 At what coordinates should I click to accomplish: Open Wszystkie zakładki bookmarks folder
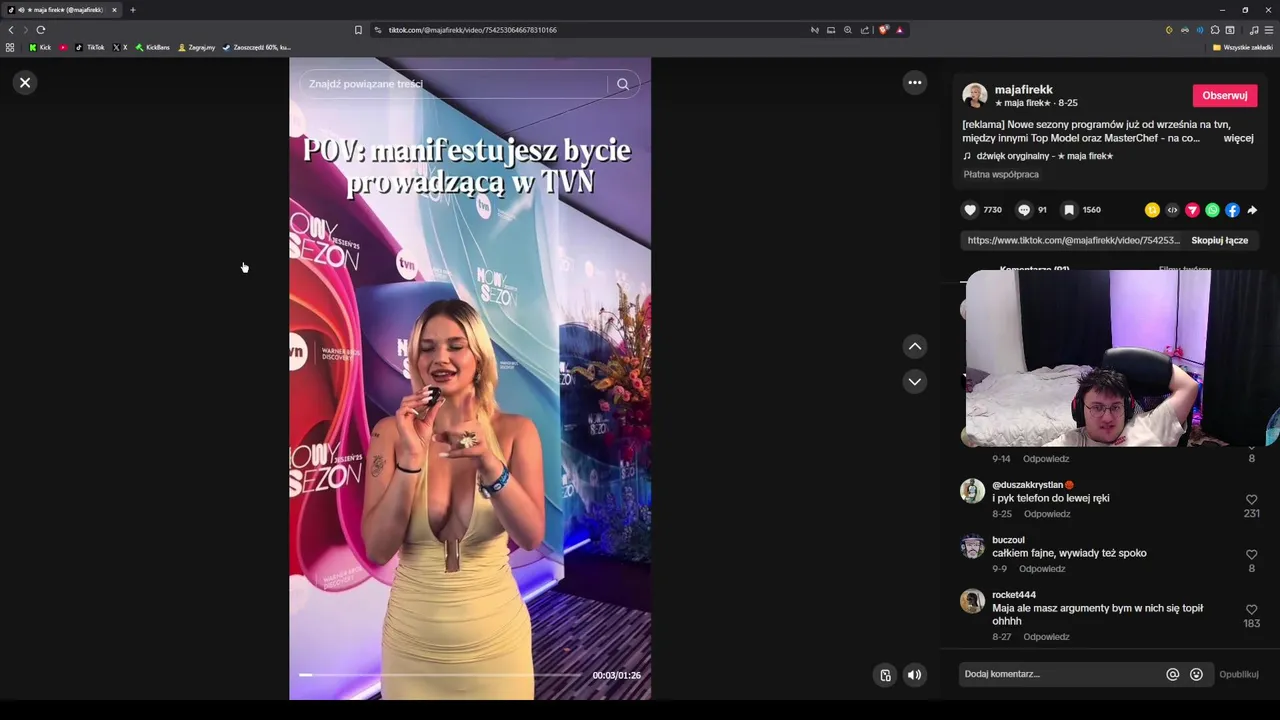click(x=1243, y=47)
